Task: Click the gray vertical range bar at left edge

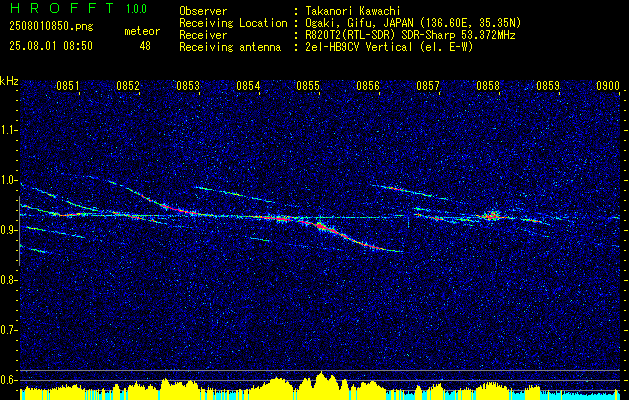Action: point(19,231)
